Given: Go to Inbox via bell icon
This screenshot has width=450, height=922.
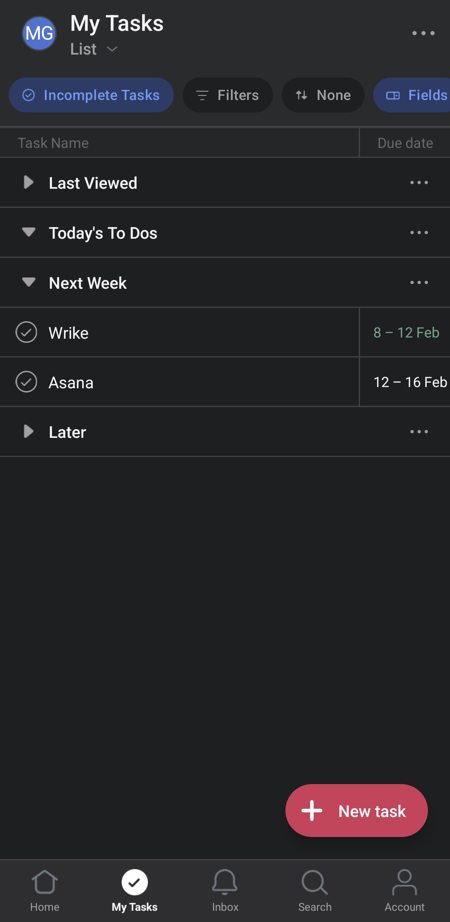Looking at the screenshot, I should (x=225, y=890).
